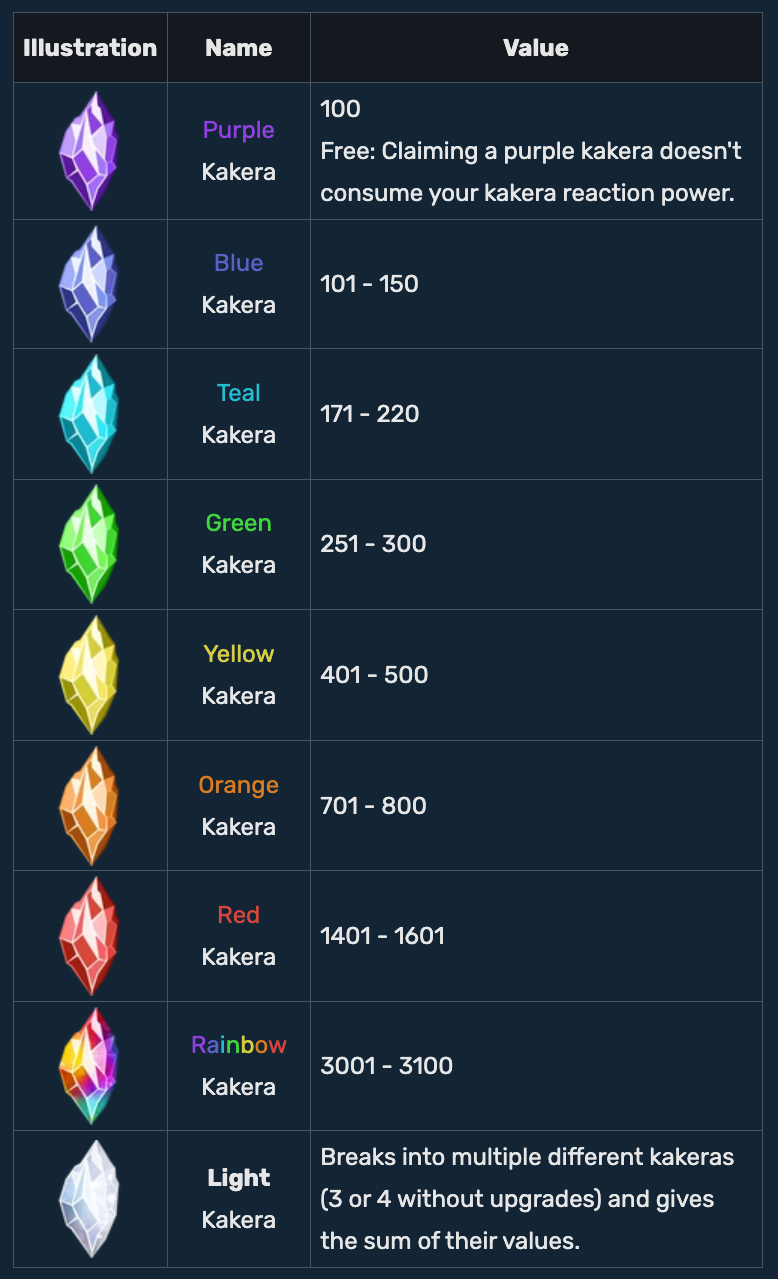Click the white light kakera crystal

89,1198
